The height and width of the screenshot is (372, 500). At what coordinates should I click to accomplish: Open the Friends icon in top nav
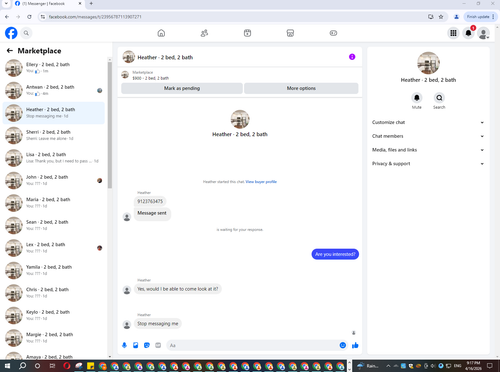[204, 33]
